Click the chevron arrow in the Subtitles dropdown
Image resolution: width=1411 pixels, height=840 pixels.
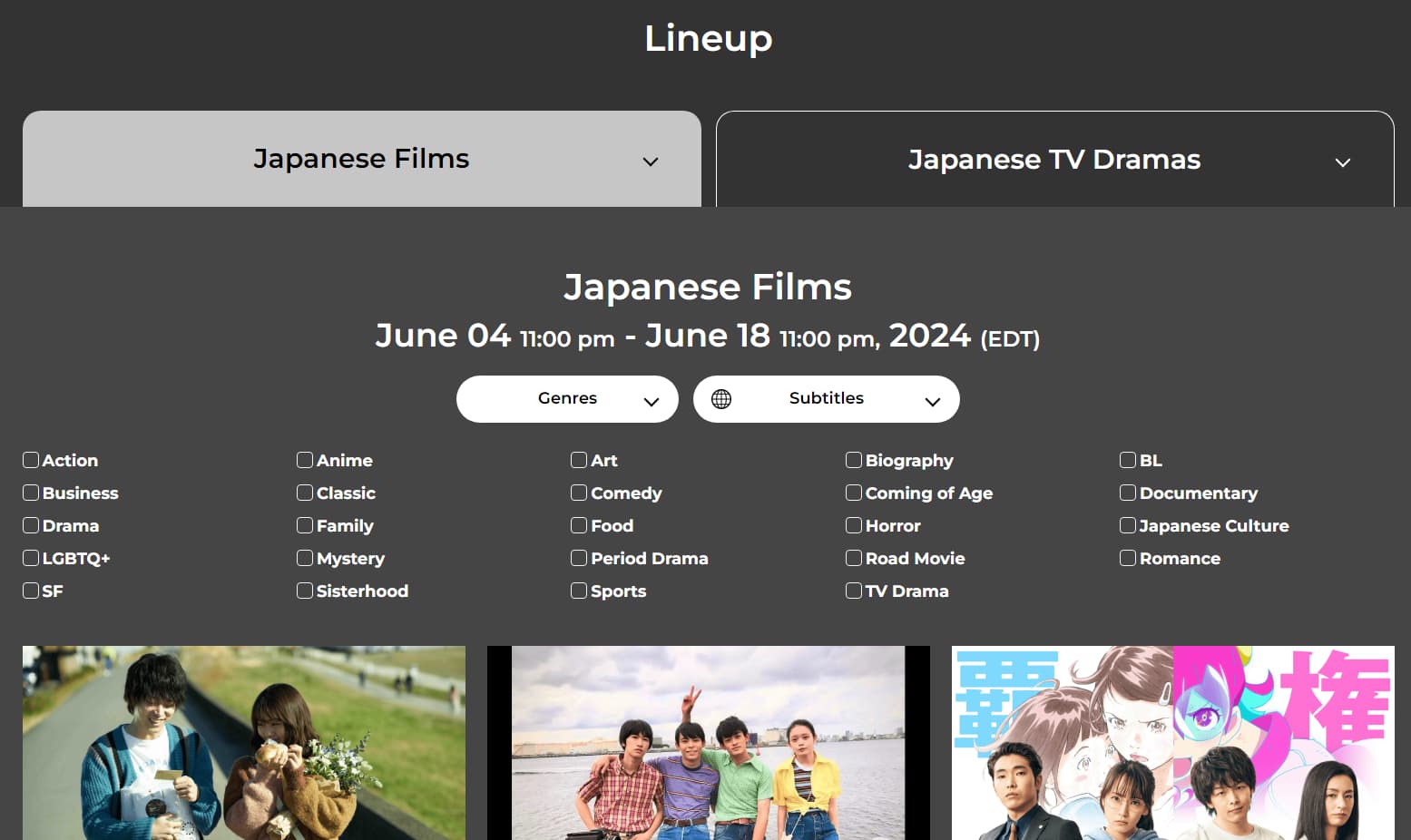click(x=932, y=402)
